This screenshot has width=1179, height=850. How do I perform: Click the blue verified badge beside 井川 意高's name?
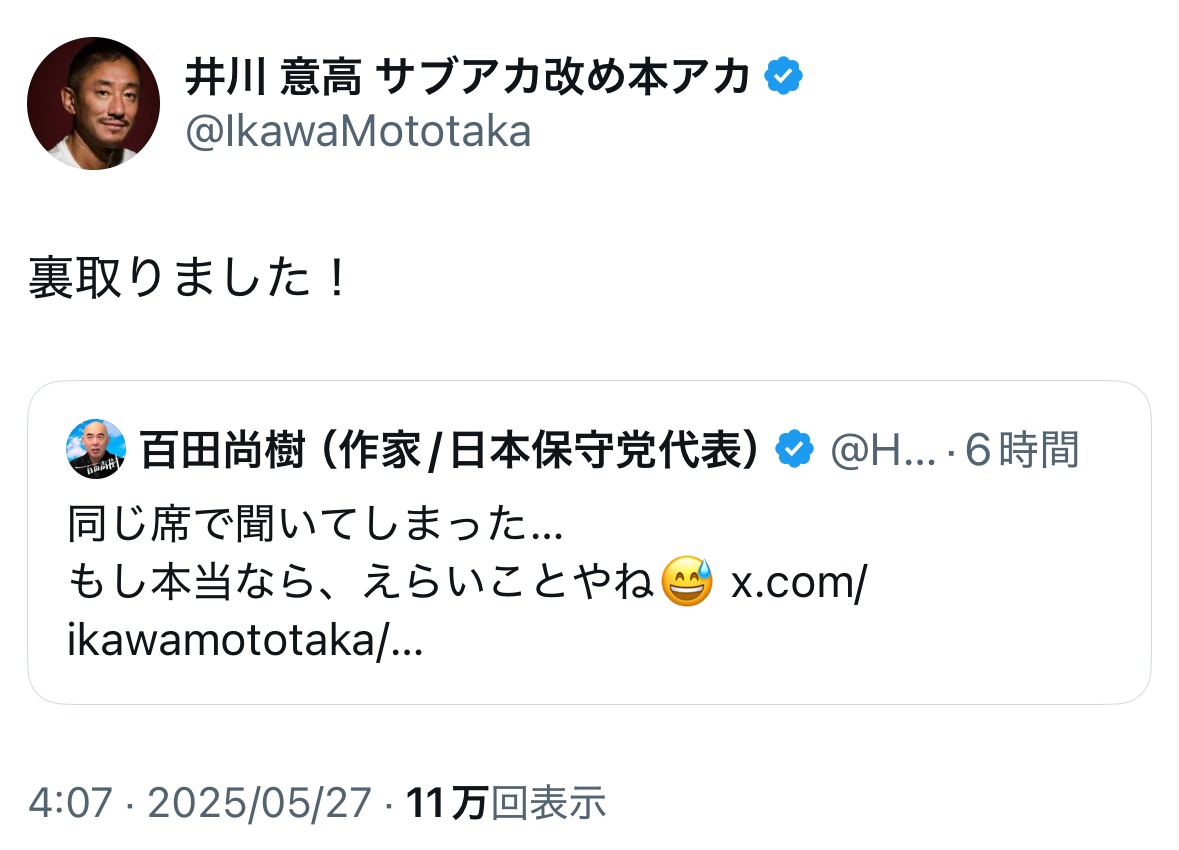pos(784,77)
